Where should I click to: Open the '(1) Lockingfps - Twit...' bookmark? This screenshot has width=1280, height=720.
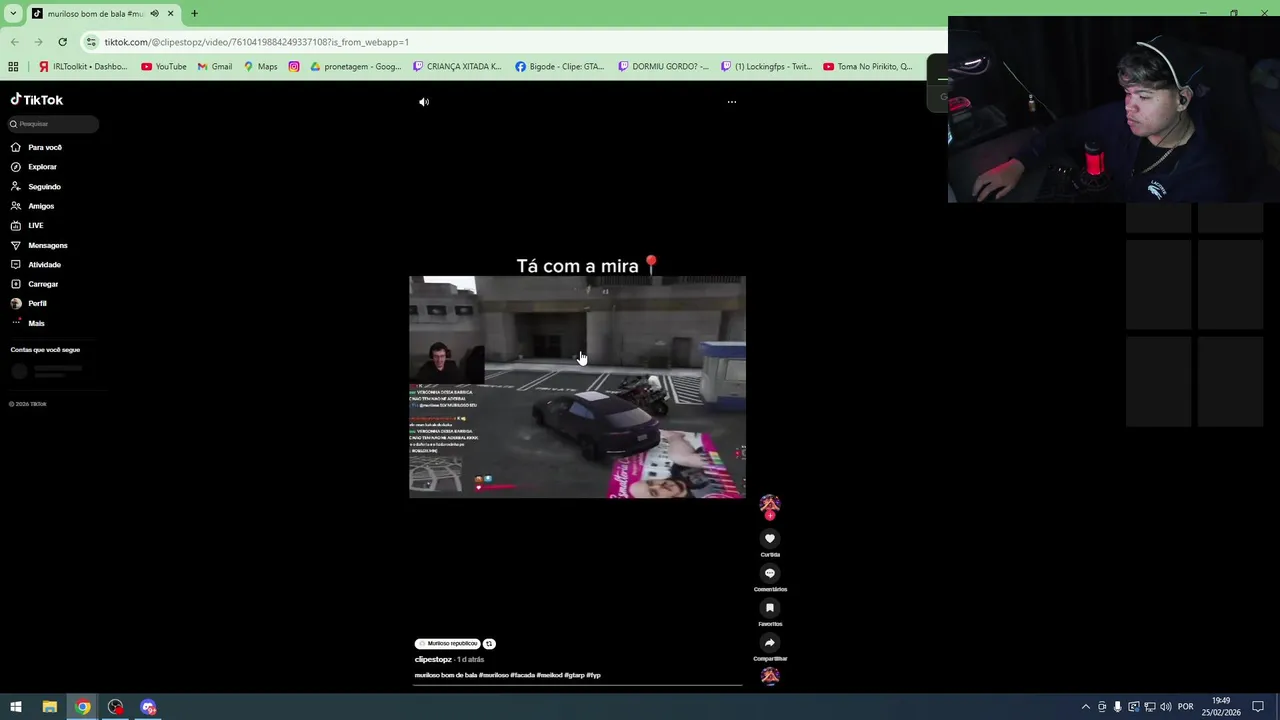tap(766, 67)
